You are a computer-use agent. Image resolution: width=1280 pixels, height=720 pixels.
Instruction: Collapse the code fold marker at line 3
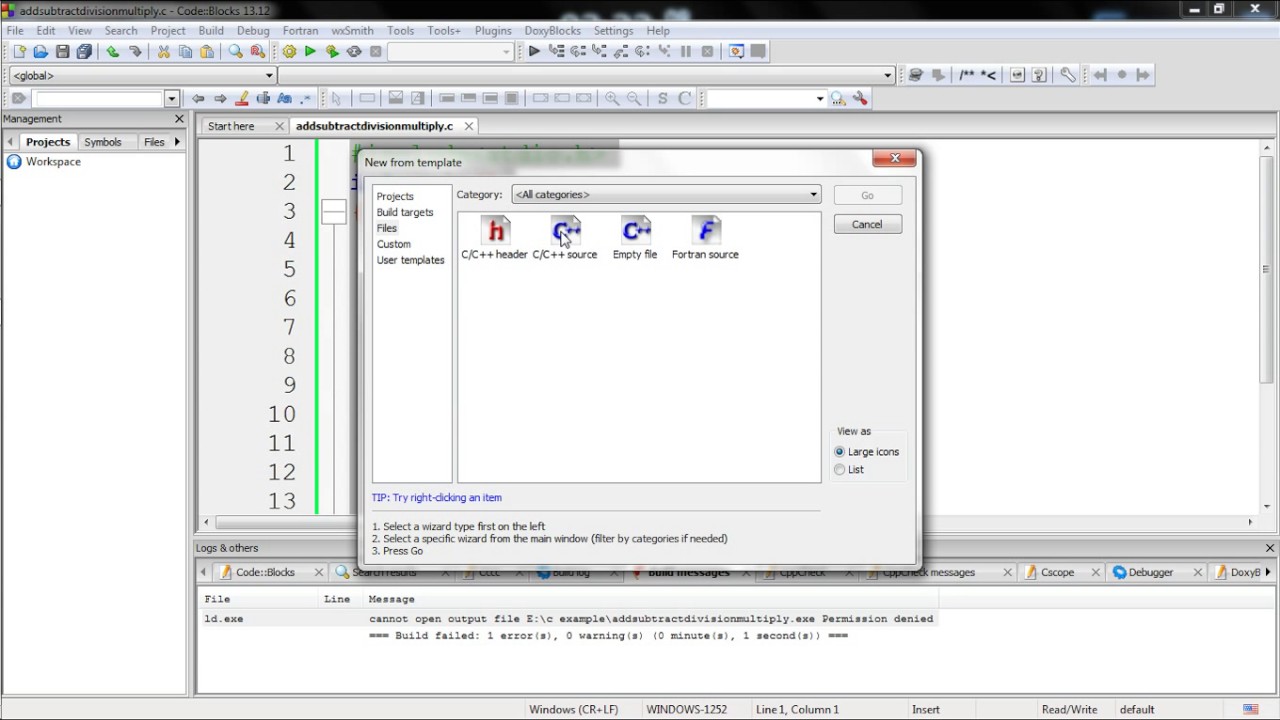click(333, 211)
